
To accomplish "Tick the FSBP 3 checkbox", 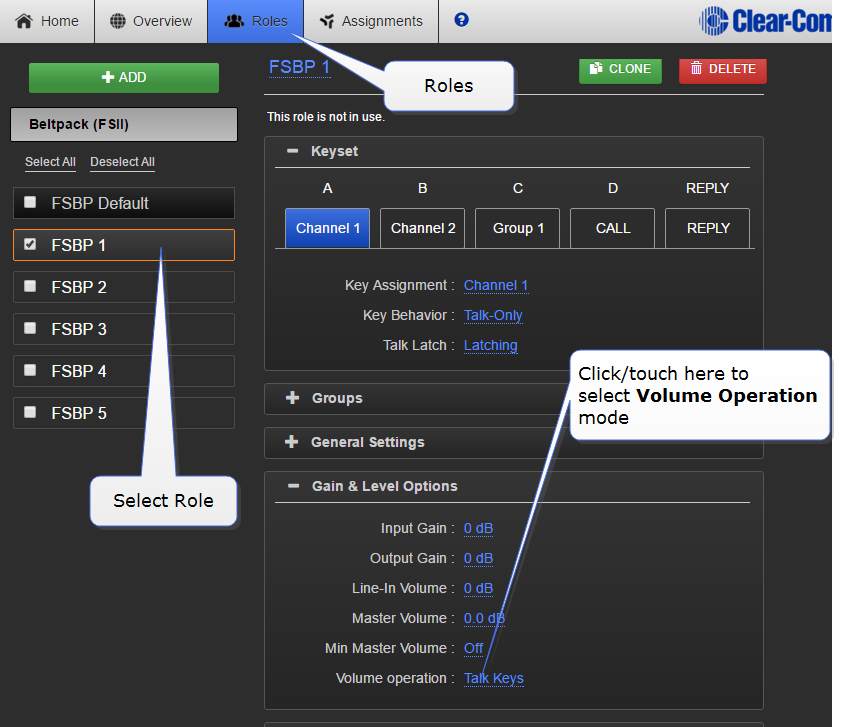I will click(30, 328).
